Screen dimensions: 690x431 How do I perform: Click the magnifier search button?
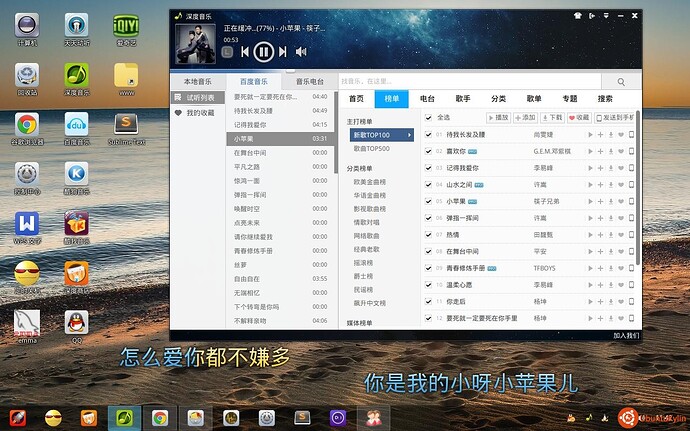coord(621,81)
